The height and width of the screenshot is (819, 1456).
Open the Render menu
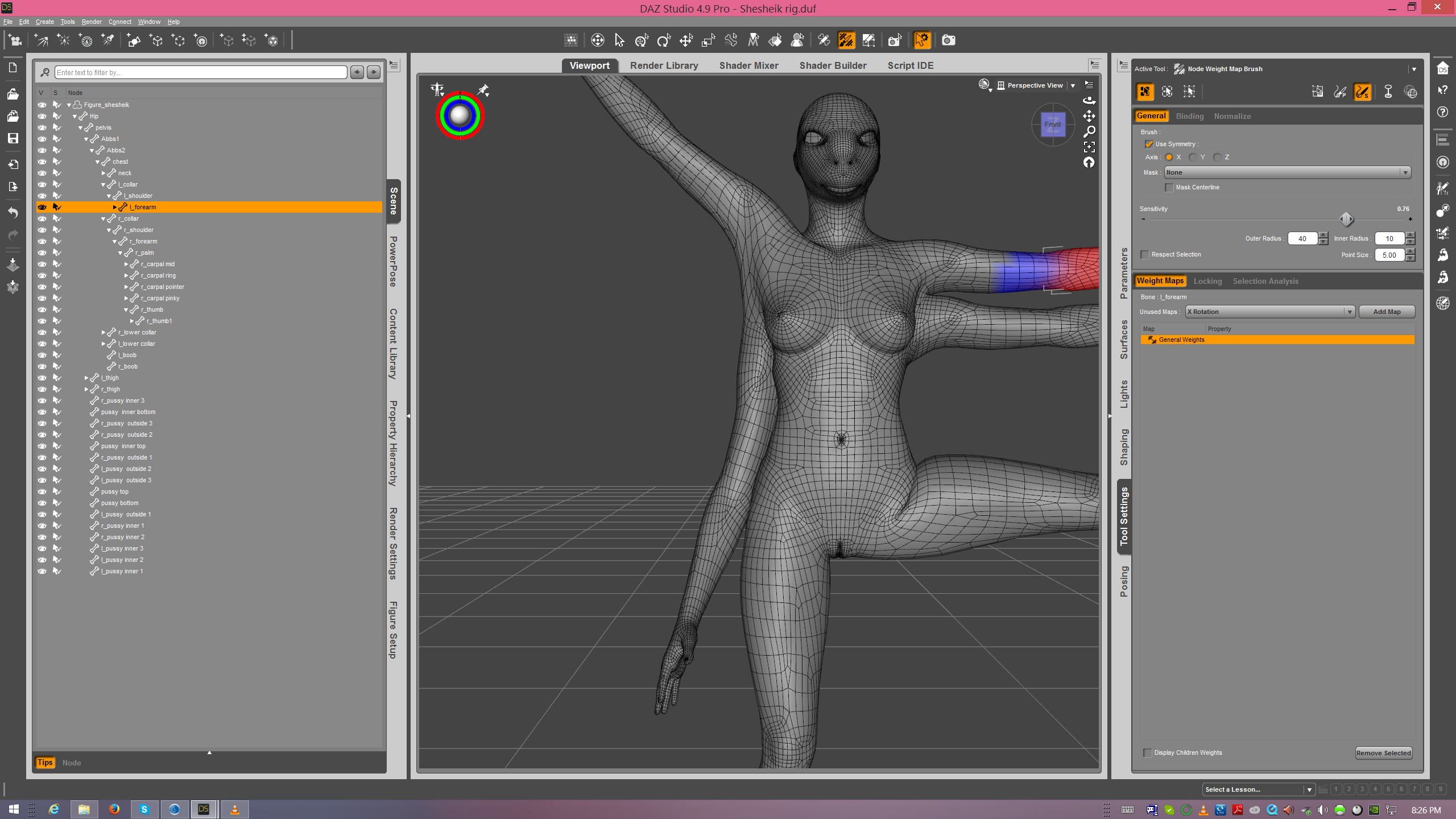click(91, 22)
